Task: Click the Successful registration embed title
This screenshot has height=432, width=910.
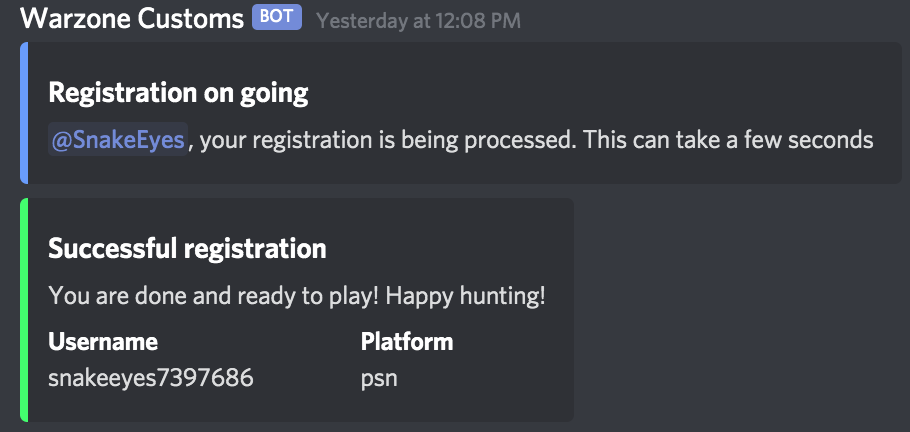Action: [187, 248]
